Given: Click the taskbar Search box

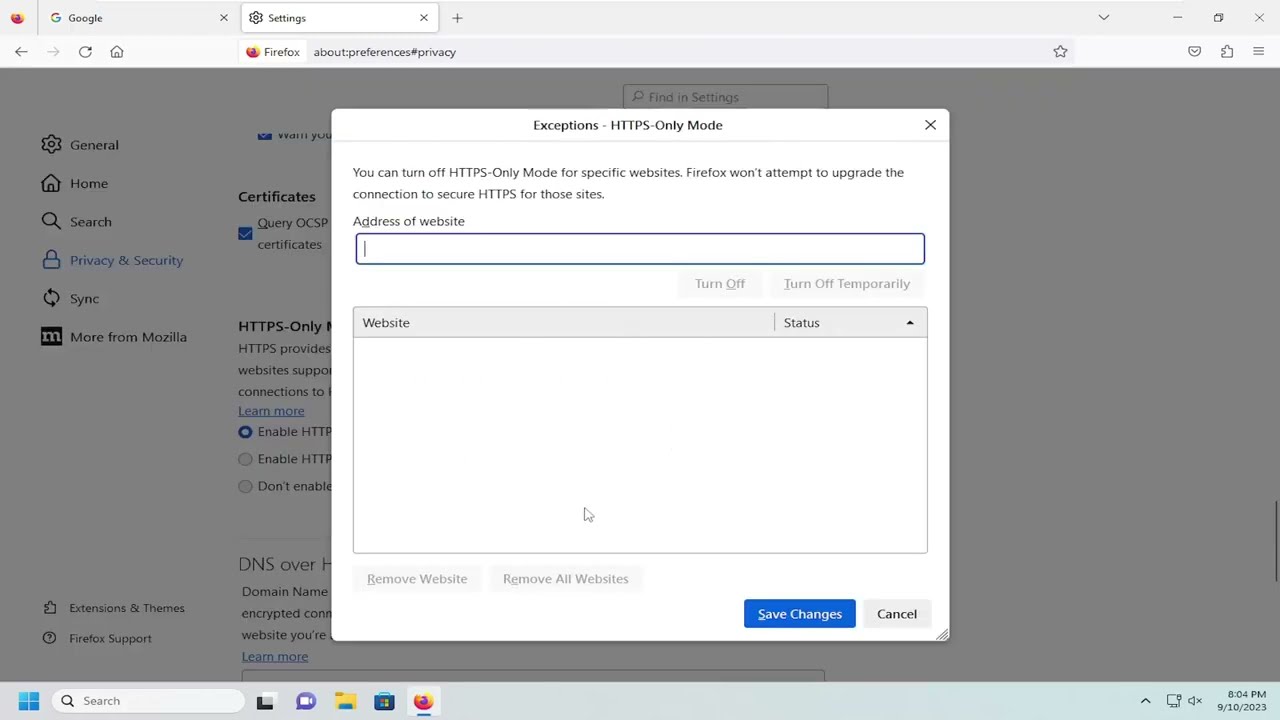Looking at the screenshot, I should 149,701.
